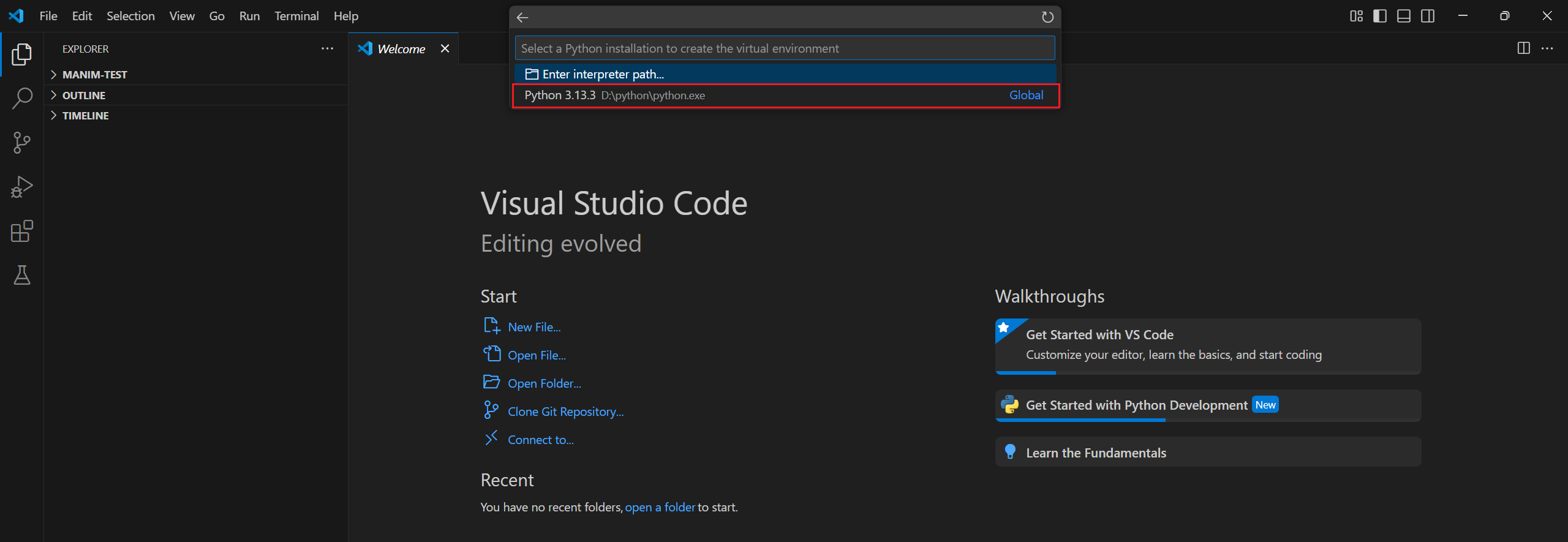Click the Python logo in walkthroughs

click(x=1009, y=405)
